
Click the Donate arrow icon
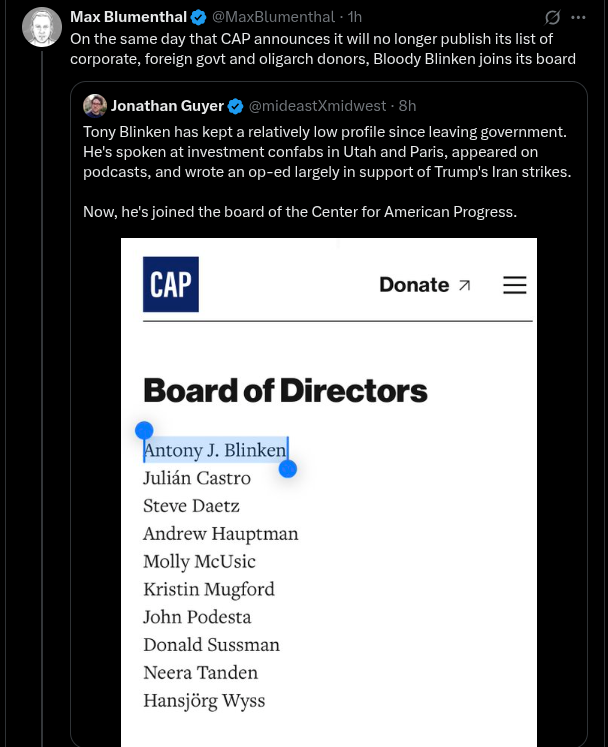point(464,285)
